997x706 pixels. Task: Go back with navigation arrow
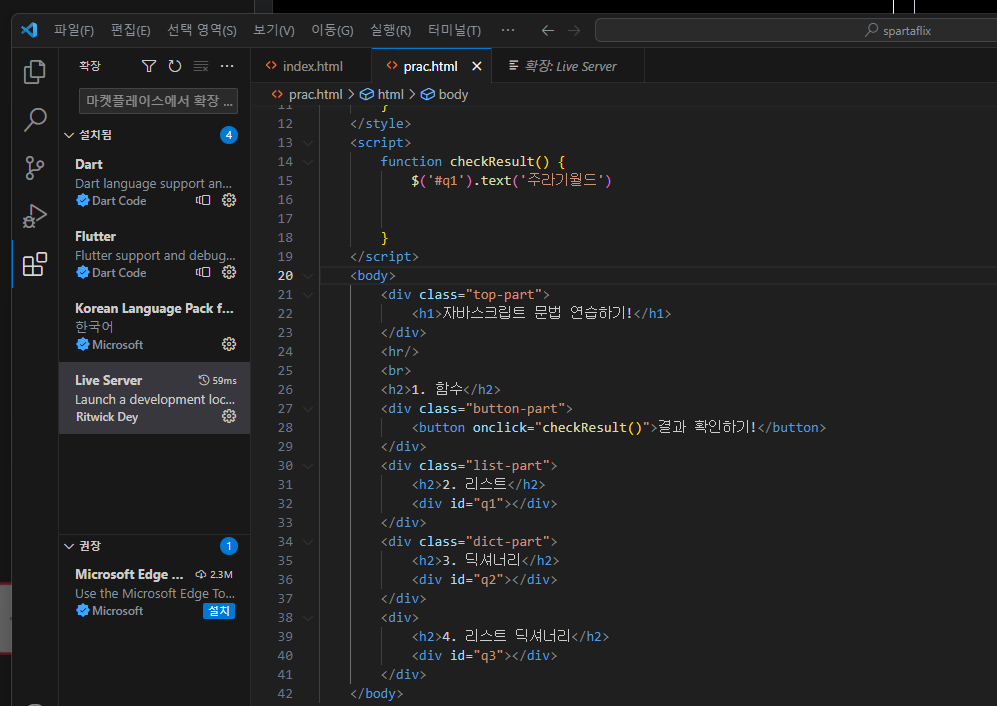pyautogui.click(x=547, y=31)
